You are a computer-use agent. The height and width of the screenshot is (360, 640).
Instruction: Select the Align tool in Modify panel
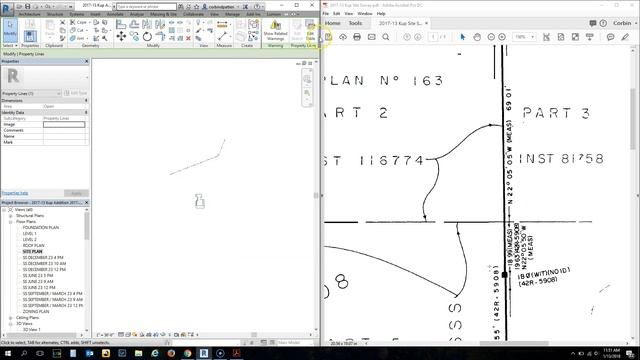coord(121,24)
